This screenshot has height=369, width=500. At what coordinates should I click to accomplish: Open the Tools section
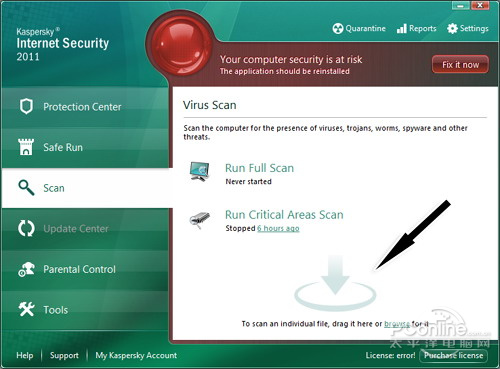(85, 310)
